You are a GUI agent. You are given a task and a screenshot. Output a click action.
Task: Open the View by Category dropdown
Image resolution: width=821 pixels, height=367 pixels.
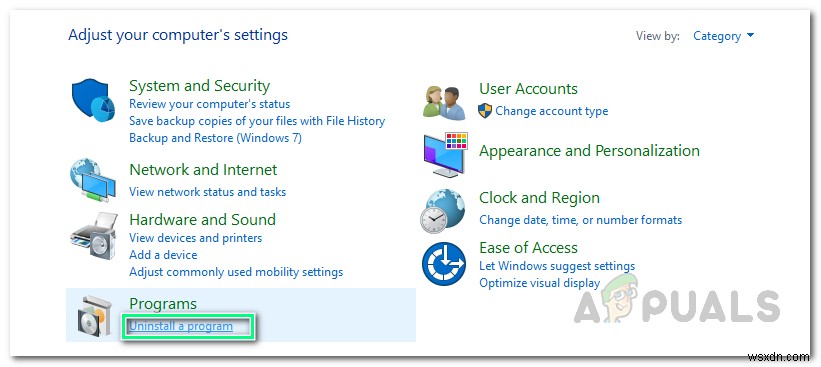pos(724,36)
